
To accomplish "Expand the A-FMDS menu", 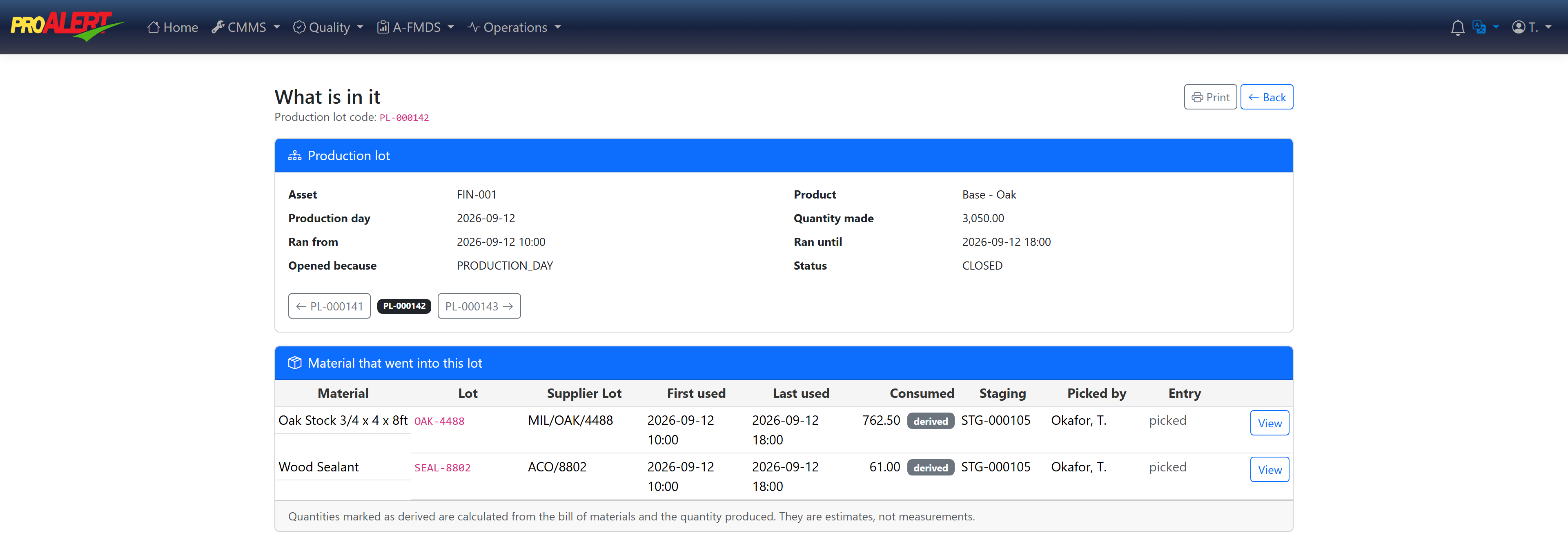I will coord(416,27).
